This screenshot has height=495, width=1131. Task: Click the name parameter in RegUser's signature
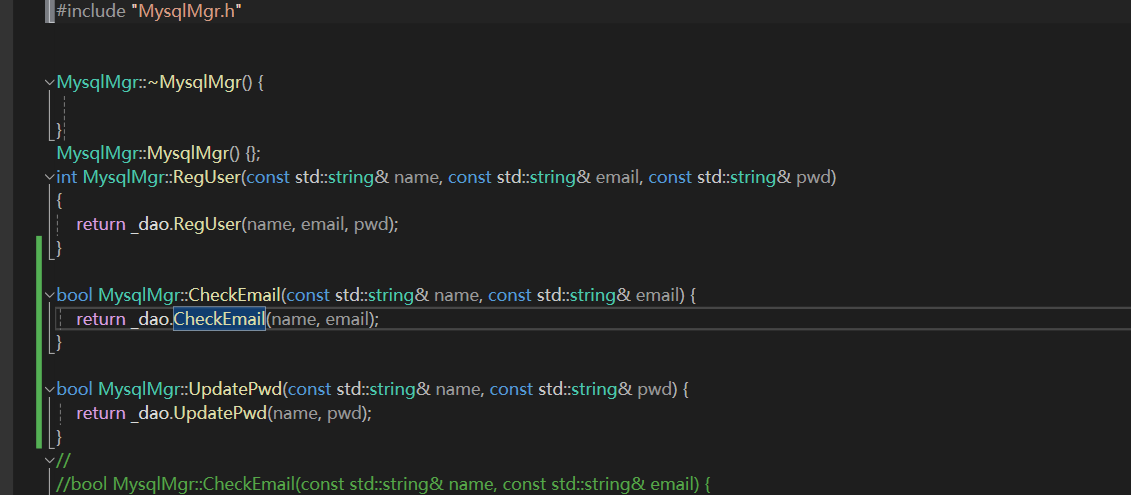tap(416, 177)
